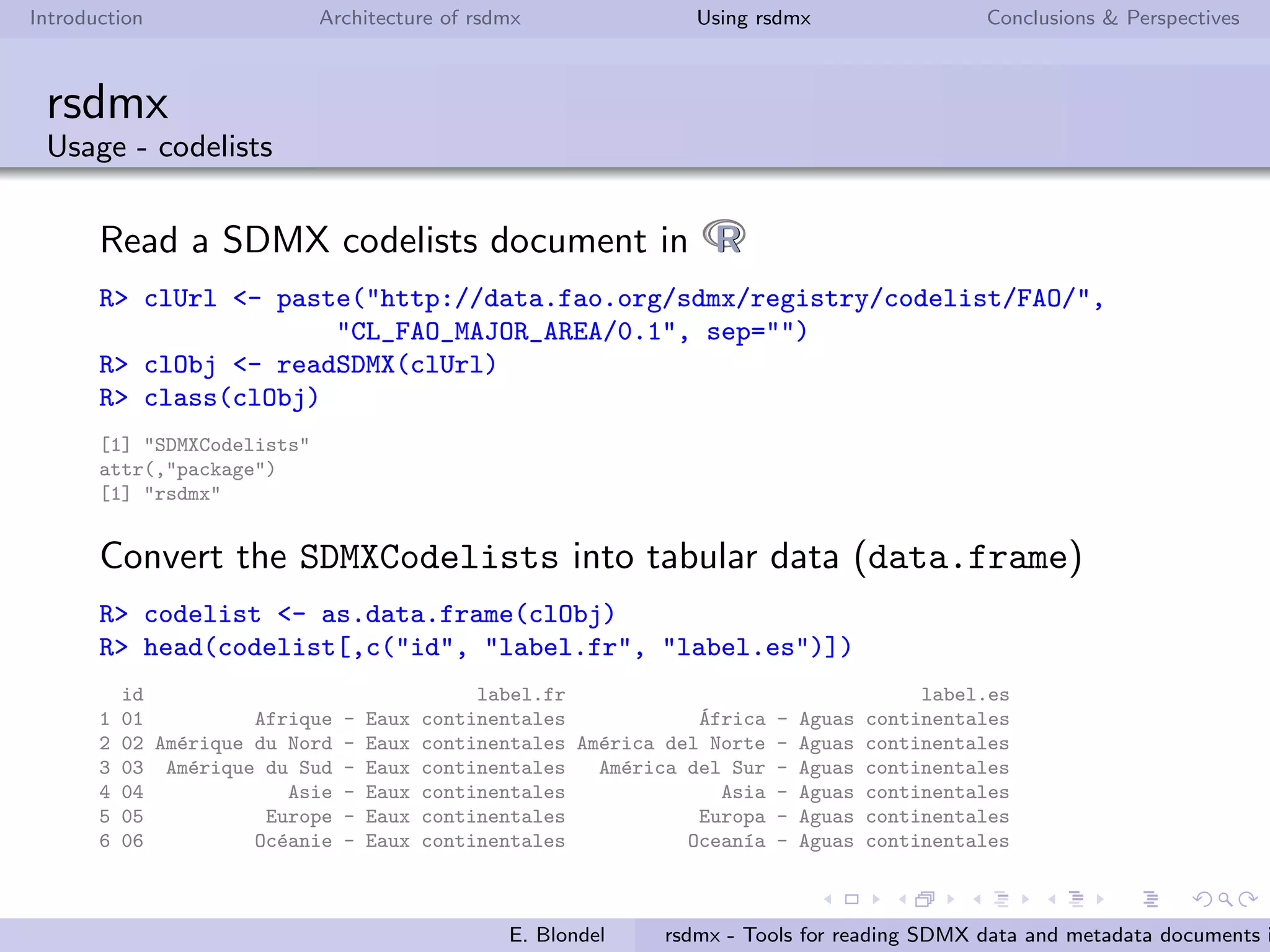Click 'Amérique du Nord - Eaux continentales' cell

point(360,743)
